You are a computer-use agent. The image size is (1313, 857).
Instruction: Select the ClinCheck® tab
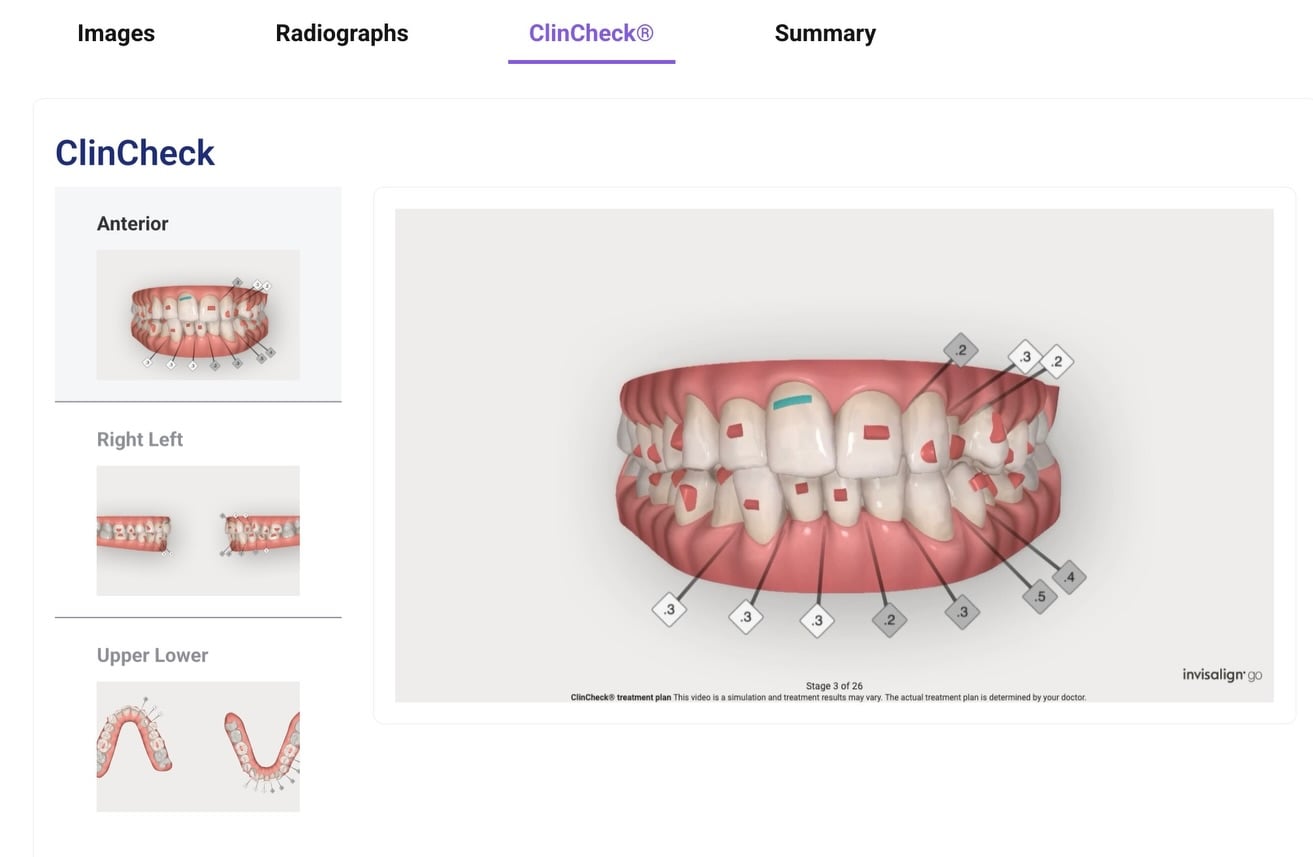coord(591,33)
